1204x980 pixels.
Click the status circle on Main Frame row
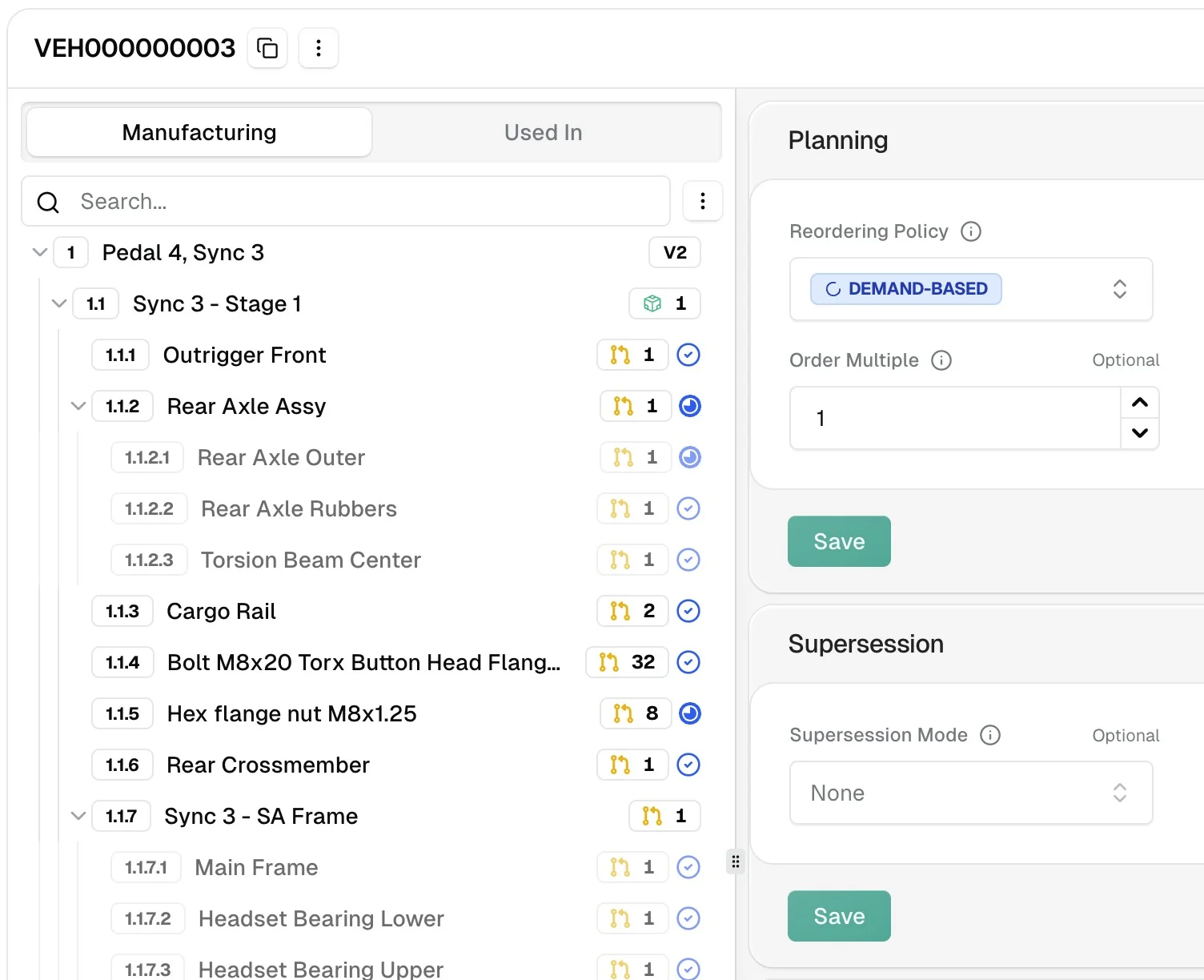(x=688, y=867)
